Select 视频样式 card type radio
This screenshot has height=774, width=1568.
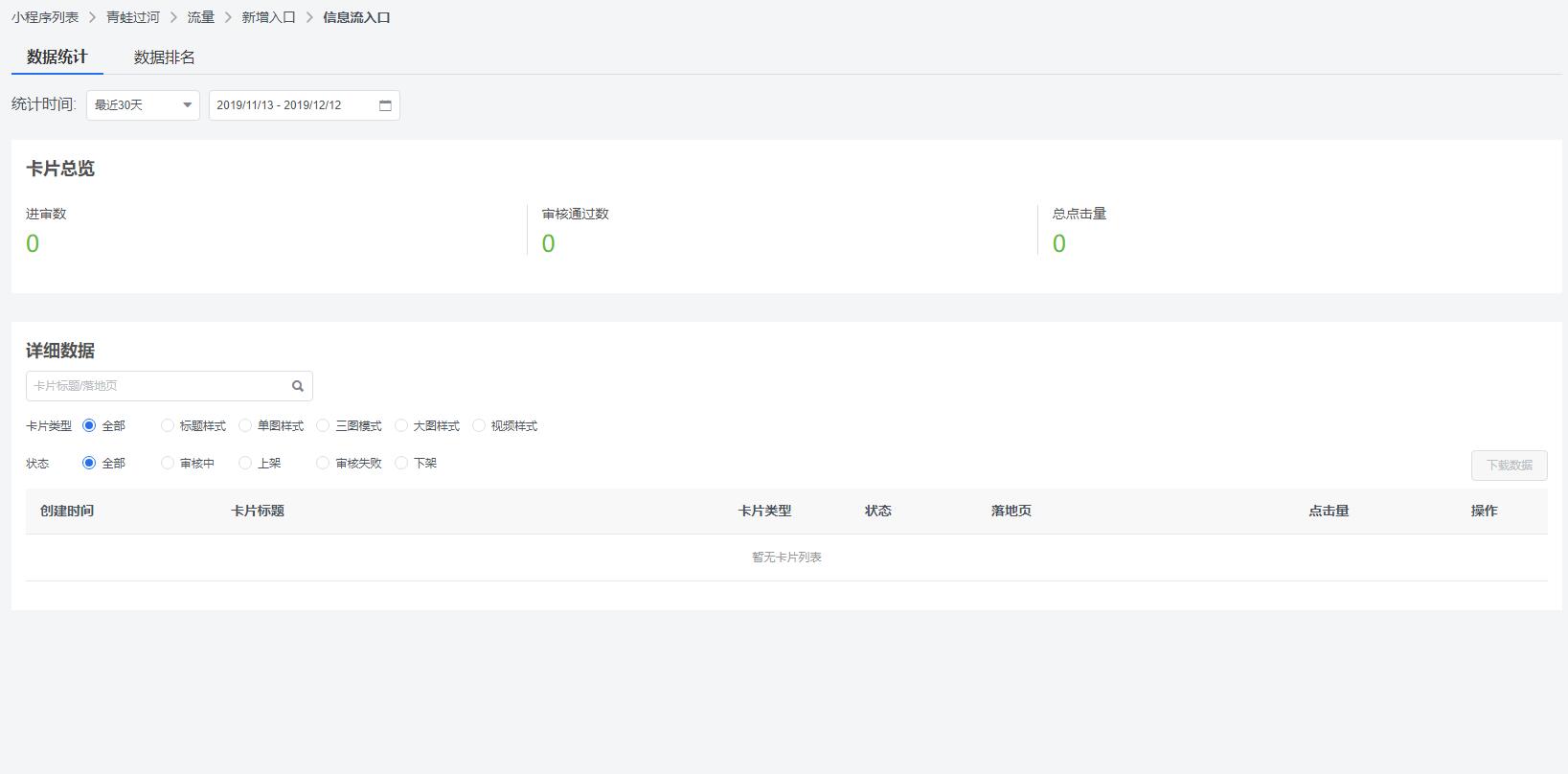coord(479,426)
